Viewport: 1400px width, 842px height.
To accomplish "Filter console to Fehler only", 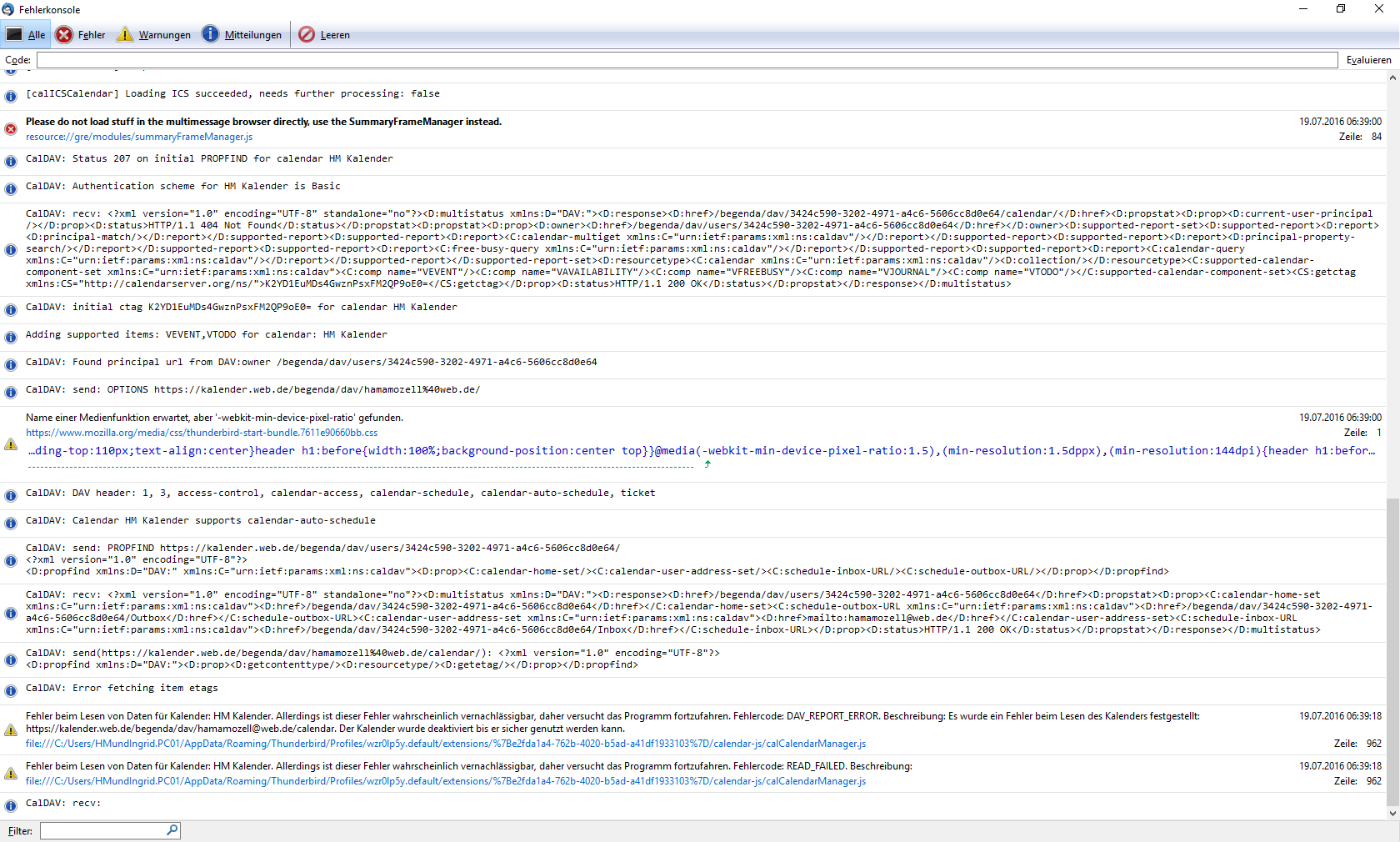I will pos(81,34).
